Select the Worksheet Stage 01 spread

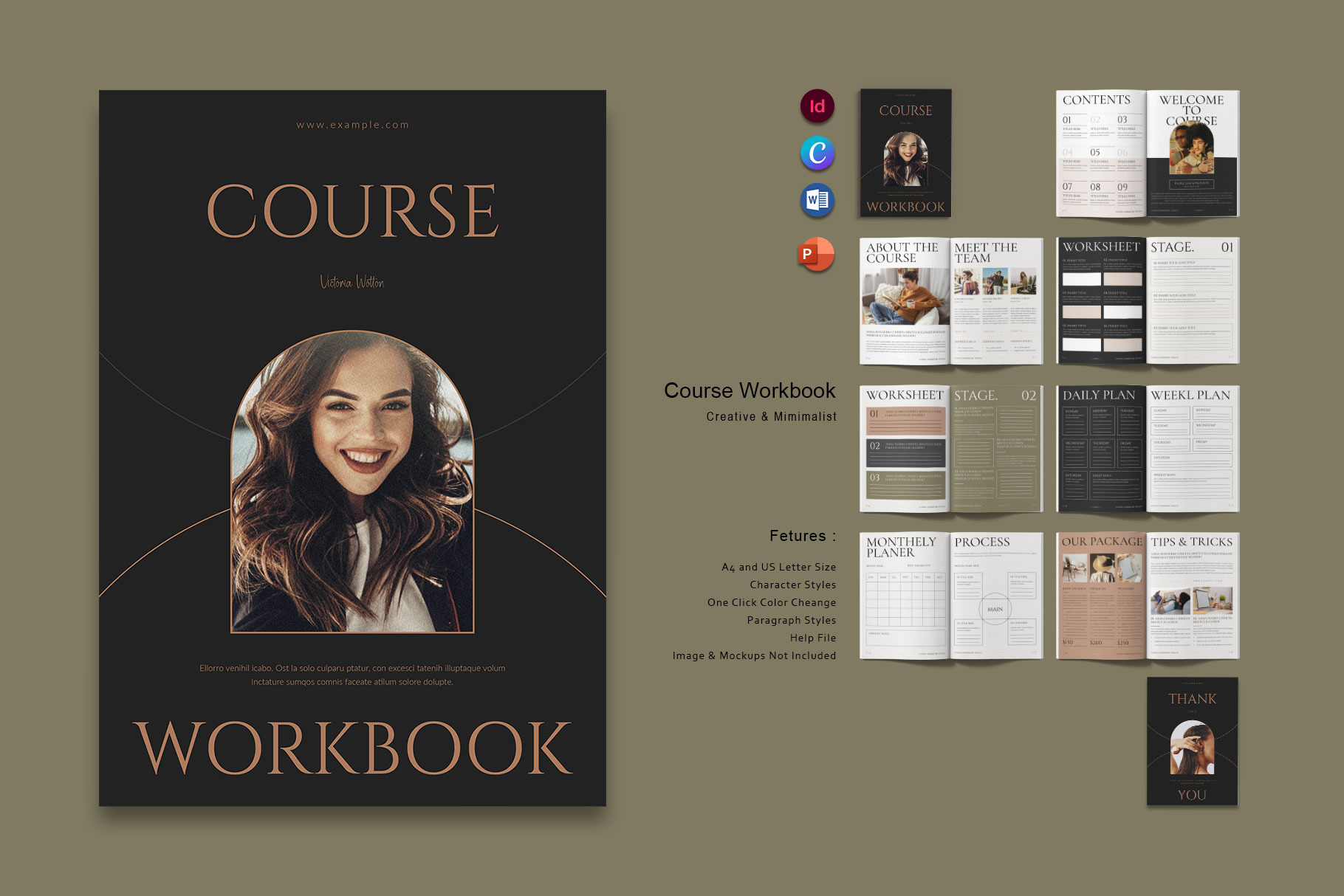click(x=1147, y=301)
